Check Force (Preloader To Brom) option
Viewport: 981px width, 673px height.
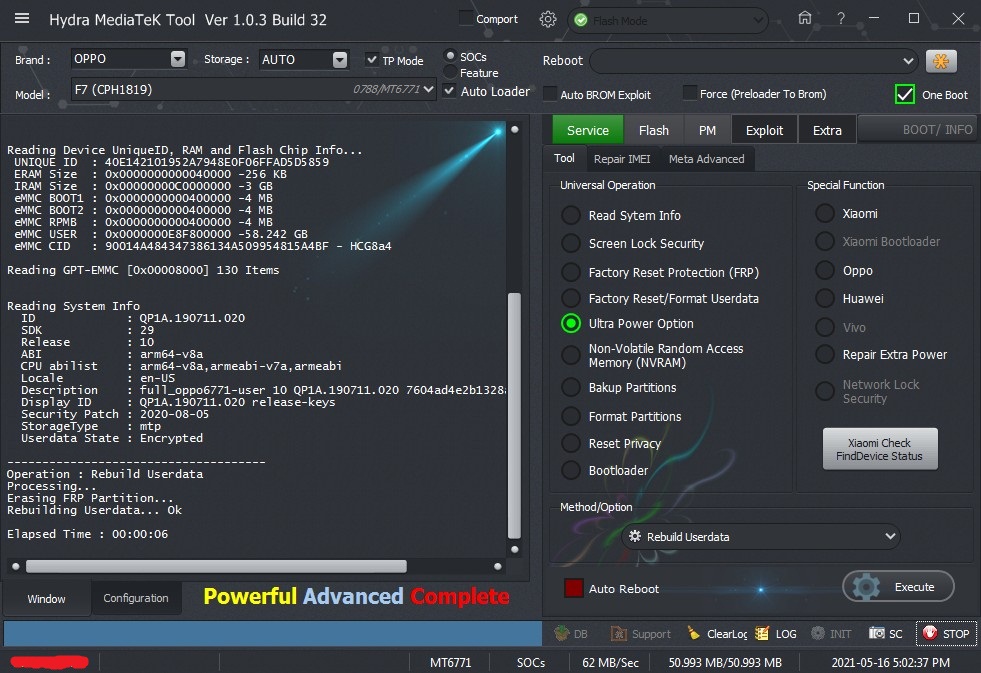[x=689, y=93]
